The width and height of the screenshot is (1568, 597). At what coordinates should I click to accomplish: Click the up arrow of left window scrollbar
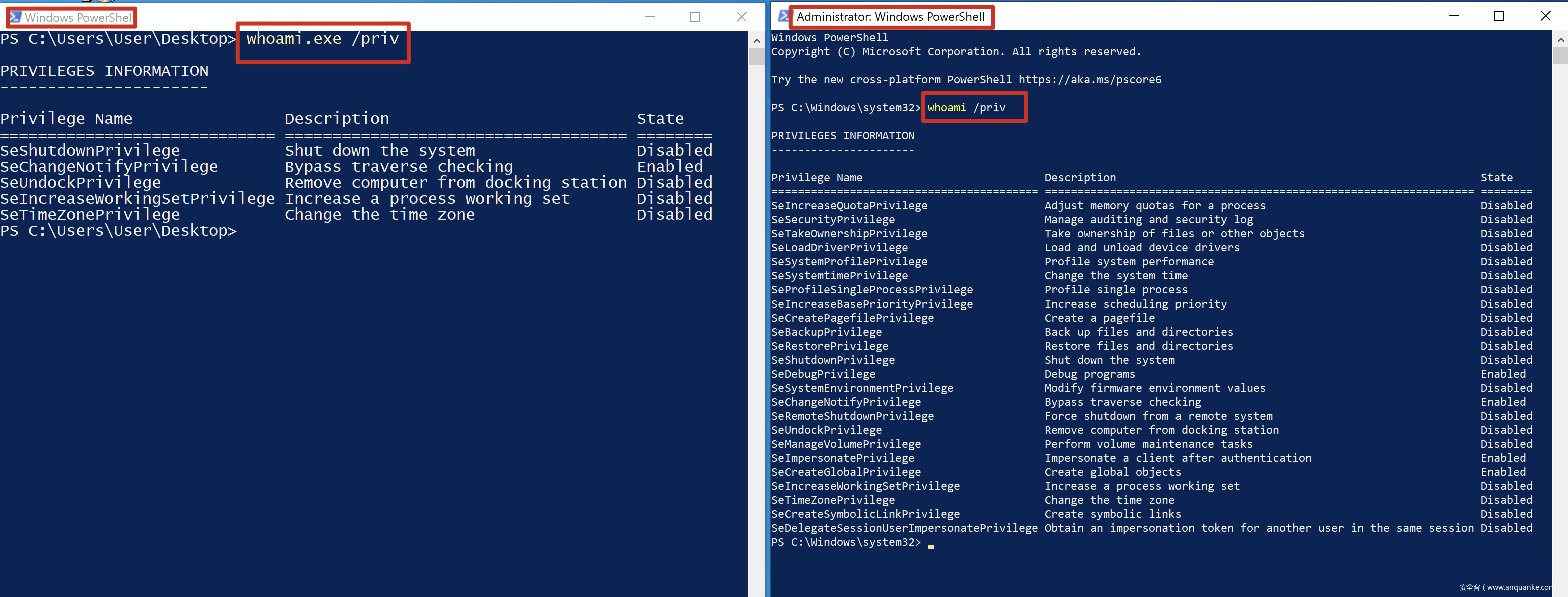click(x=756, y=40)
